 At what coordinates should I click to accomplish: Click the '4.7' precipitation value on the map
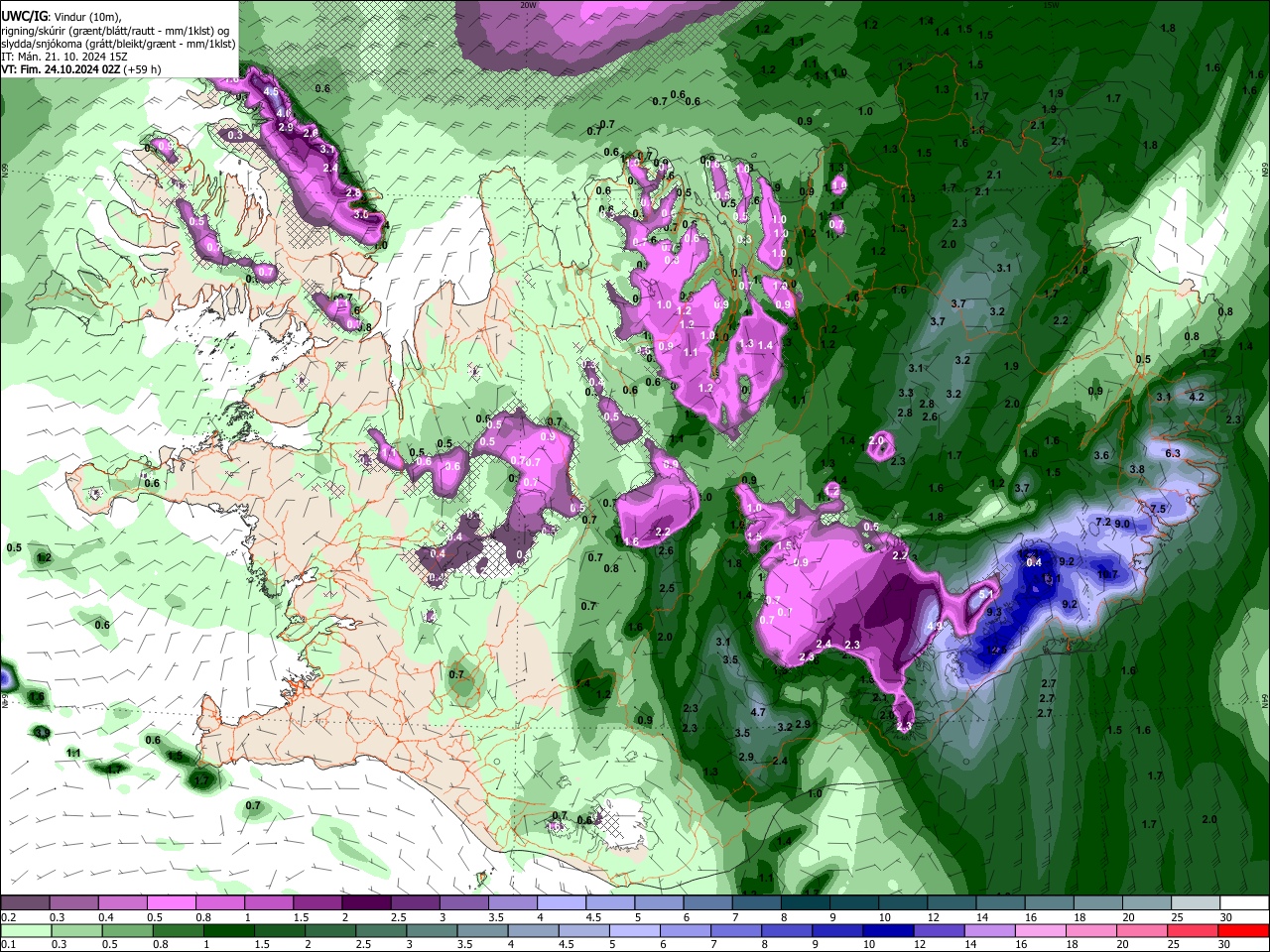[x=758, y=712]
